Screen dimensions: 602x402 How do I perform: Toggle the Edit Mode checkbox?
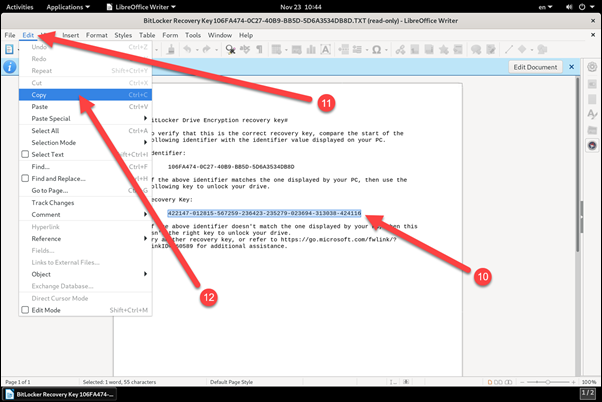pos(25,310)
